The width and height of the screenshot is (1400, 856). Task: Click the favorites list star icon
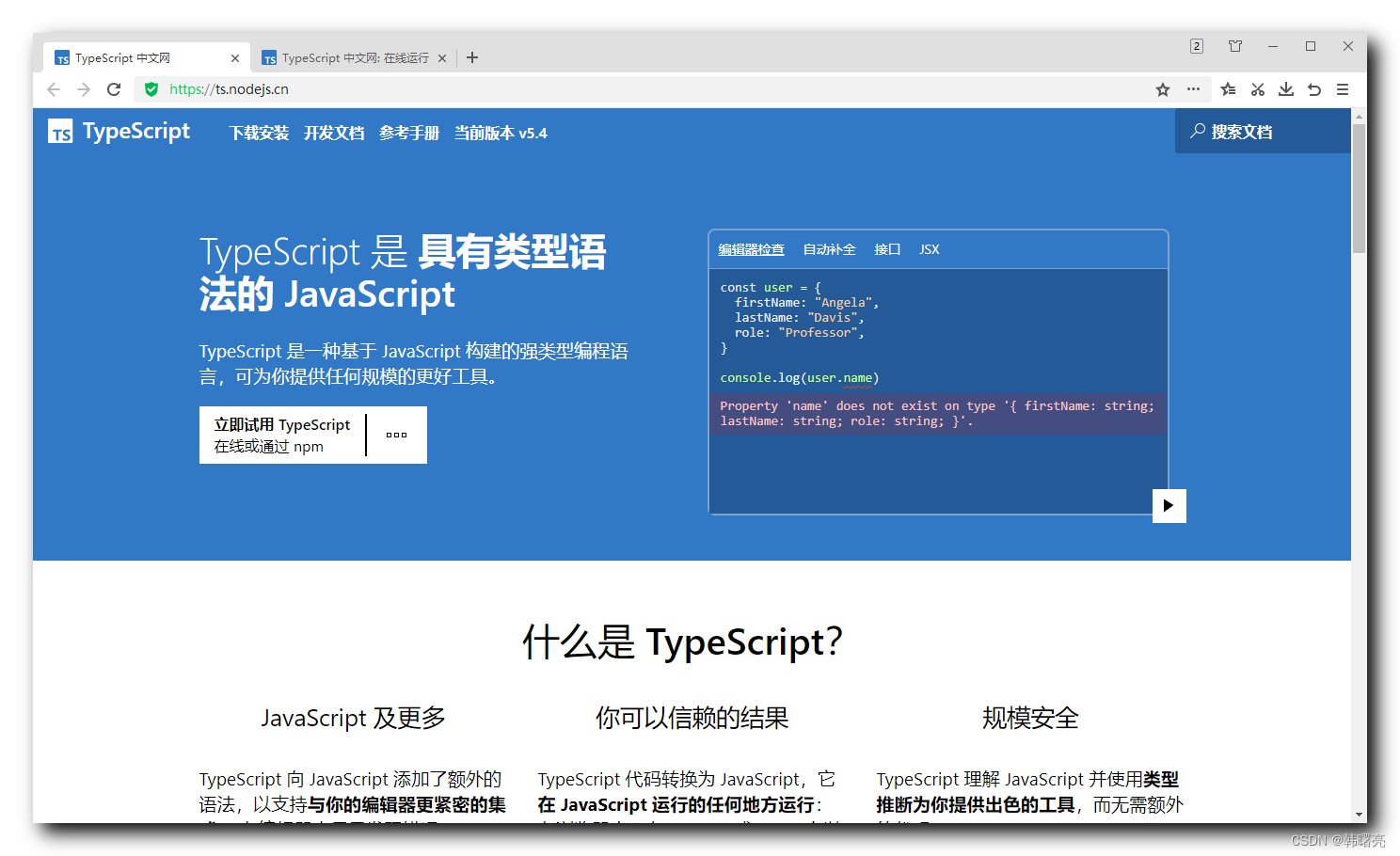click(x=1228, y=88)
